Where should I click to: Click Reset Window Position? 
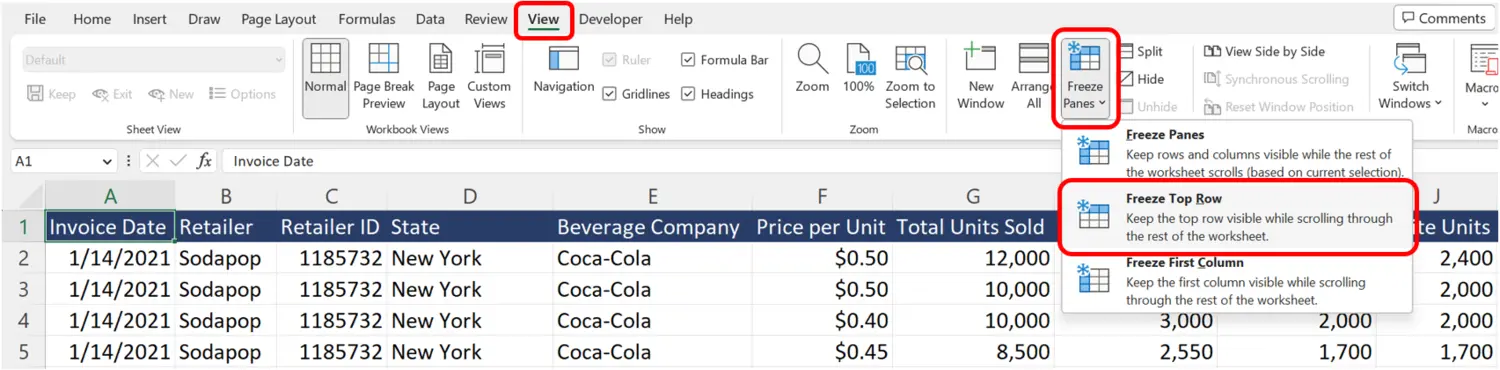pos(1278,107)
